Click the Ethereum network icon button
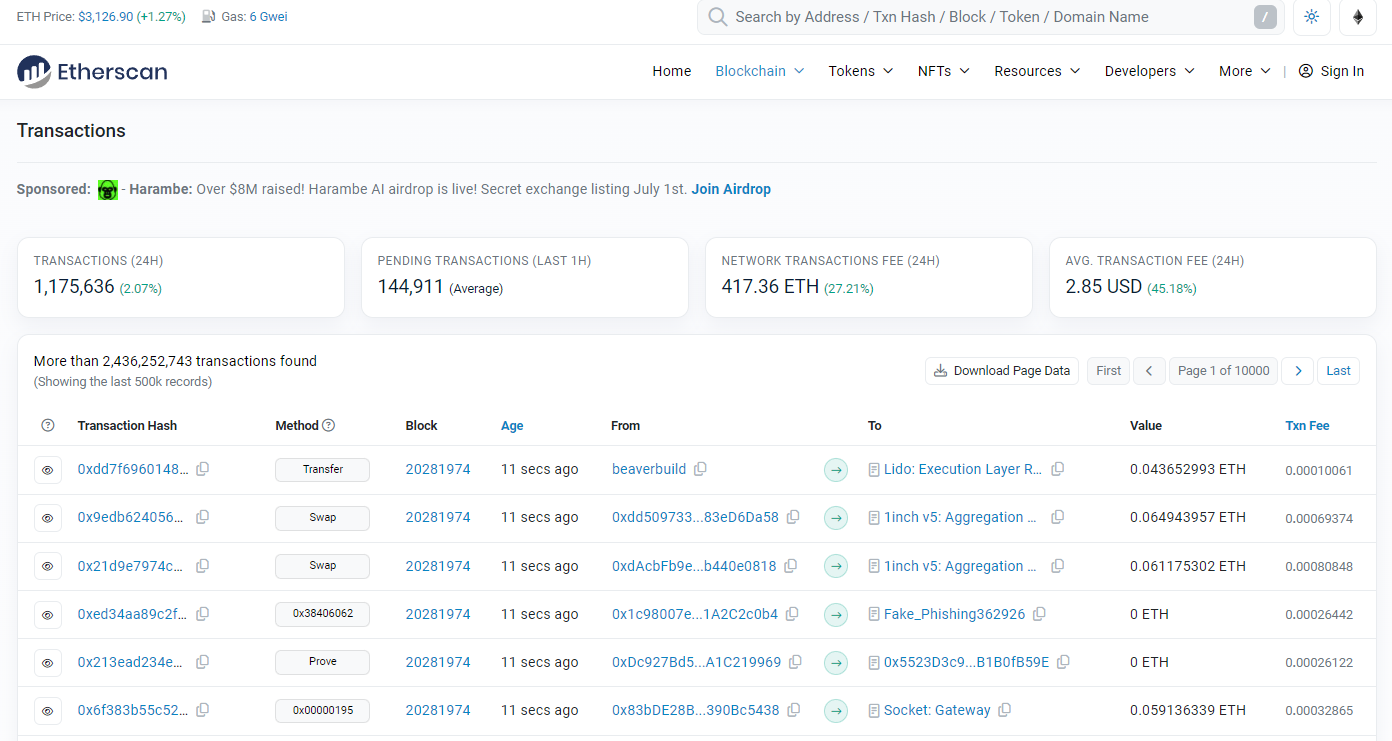1392x741 pixels. 1358,17
